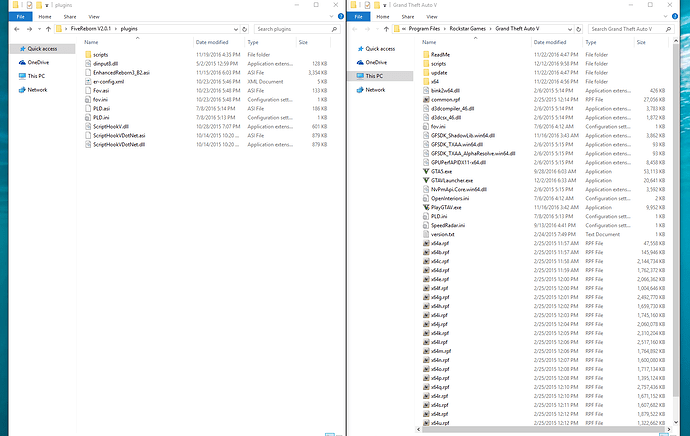Image resolution: width=690 pixels, height=436 pixels.
Task: Select x64u.rpf file name
Action: [440, 423]
